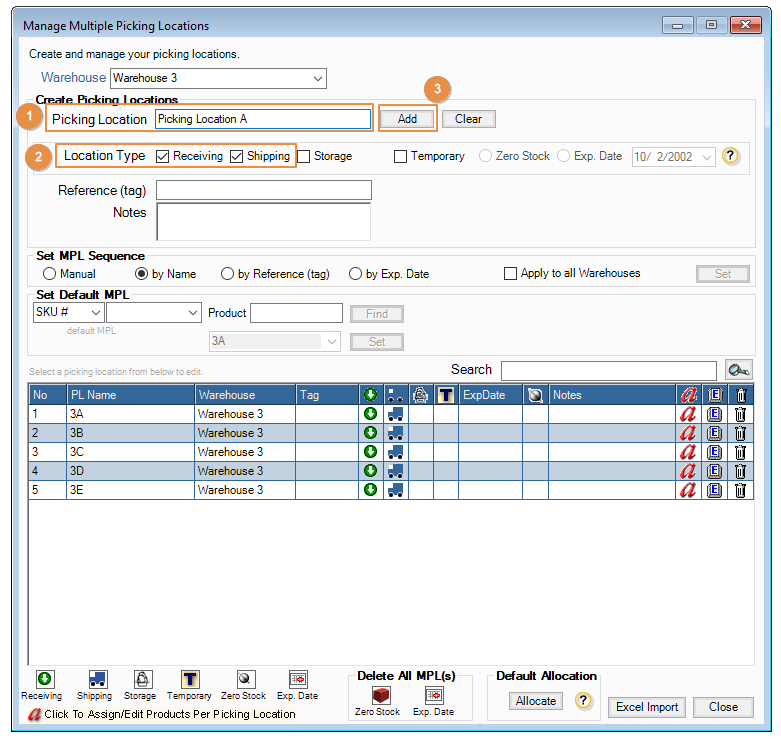The width and height of the screenshot is (781, 739).
Task: Open the expiration date picker dropdown
Action: tap(707, 157)
